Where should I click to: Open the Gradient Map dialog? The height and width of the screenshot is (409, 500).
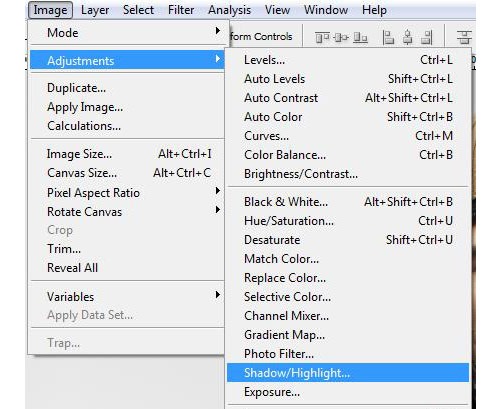[348, 335]
